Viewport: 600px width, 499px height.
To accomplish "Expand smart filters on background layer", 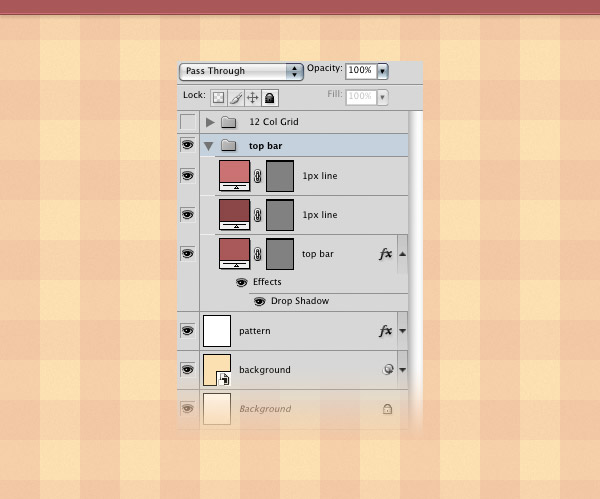I will (403, 370).
